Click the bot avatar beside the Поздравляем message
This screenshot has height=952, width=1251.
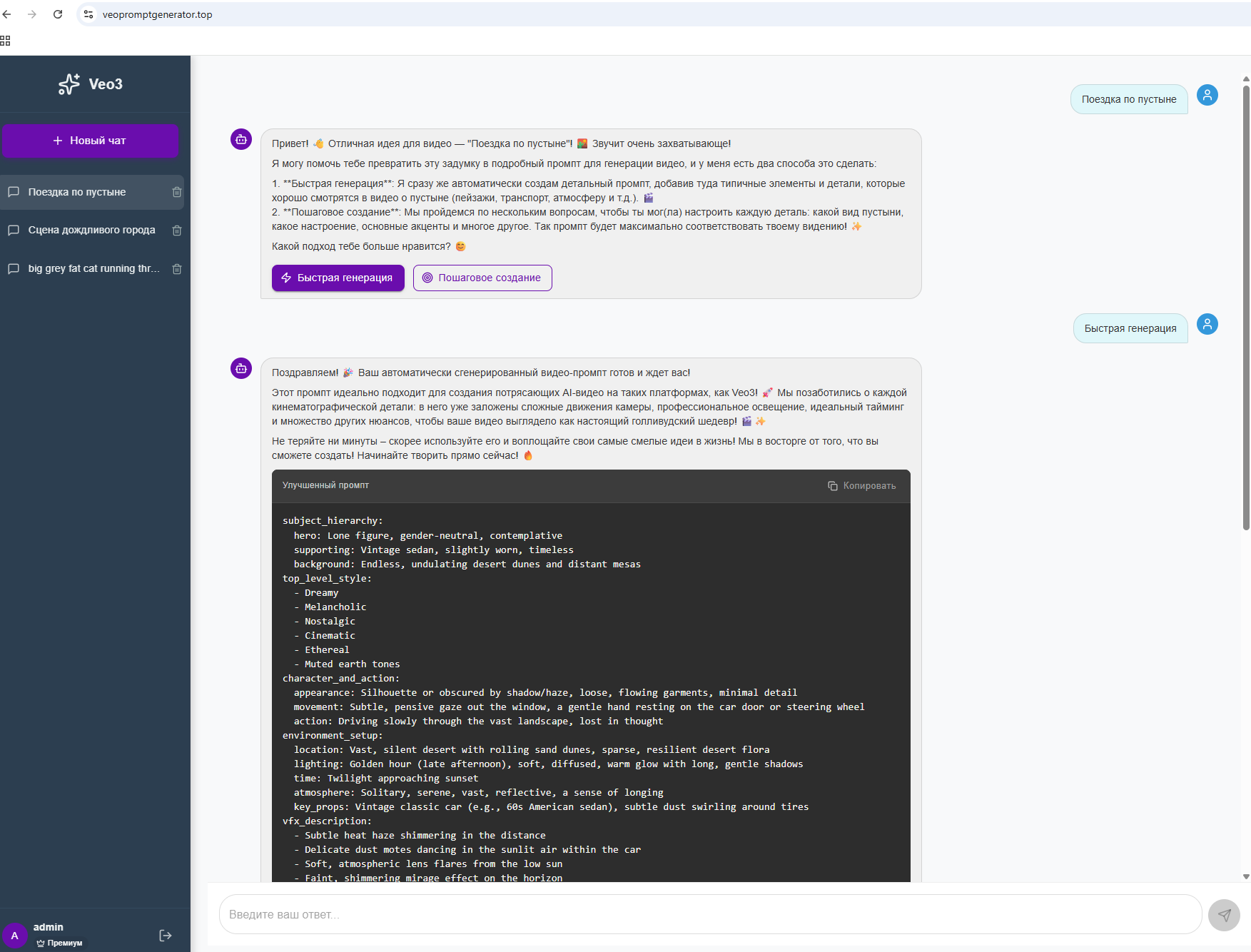click(x=241, y=368)
